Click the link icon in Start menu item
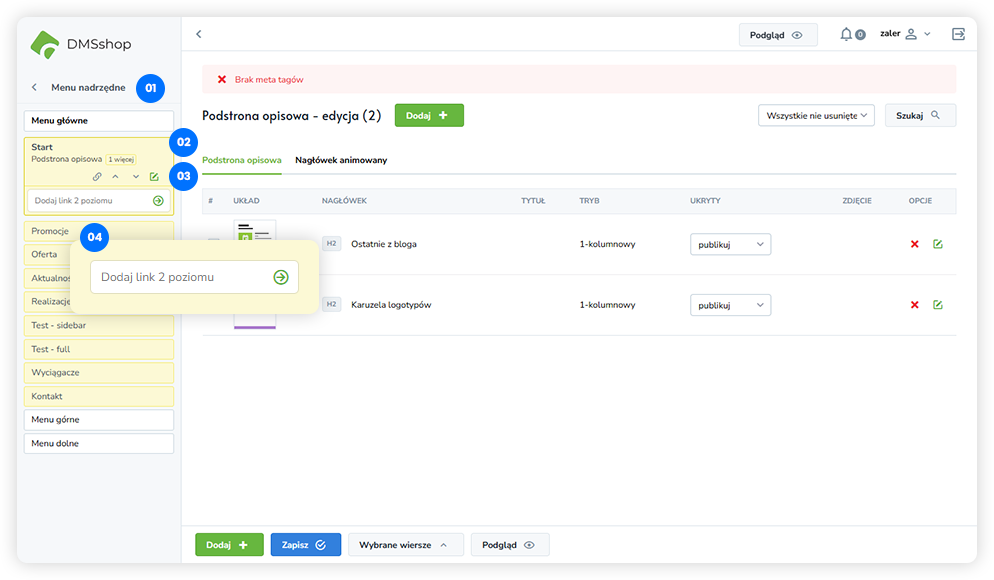 97,177
